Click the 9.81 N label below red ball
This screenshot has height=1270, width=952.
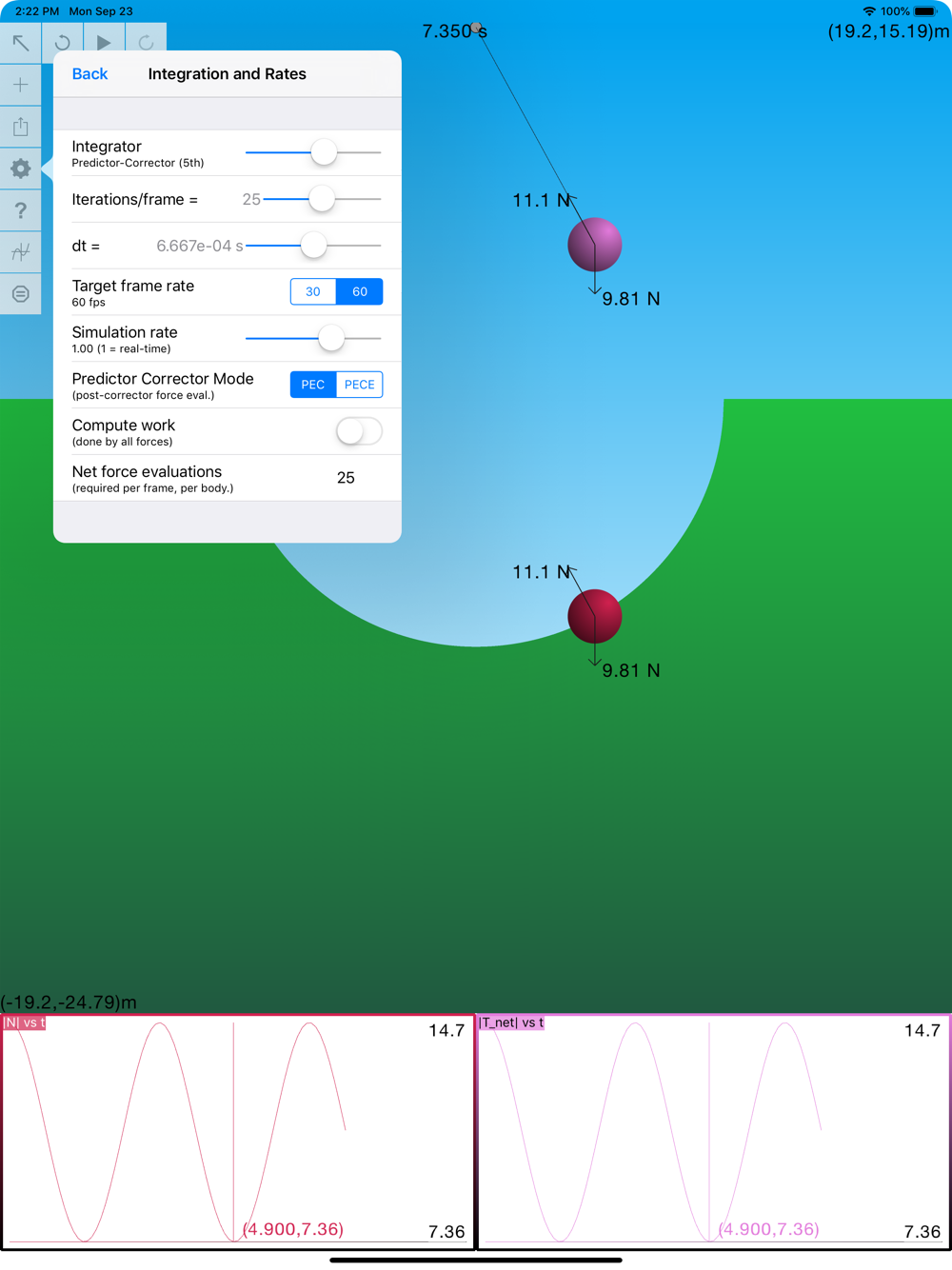tap(631, 670)
